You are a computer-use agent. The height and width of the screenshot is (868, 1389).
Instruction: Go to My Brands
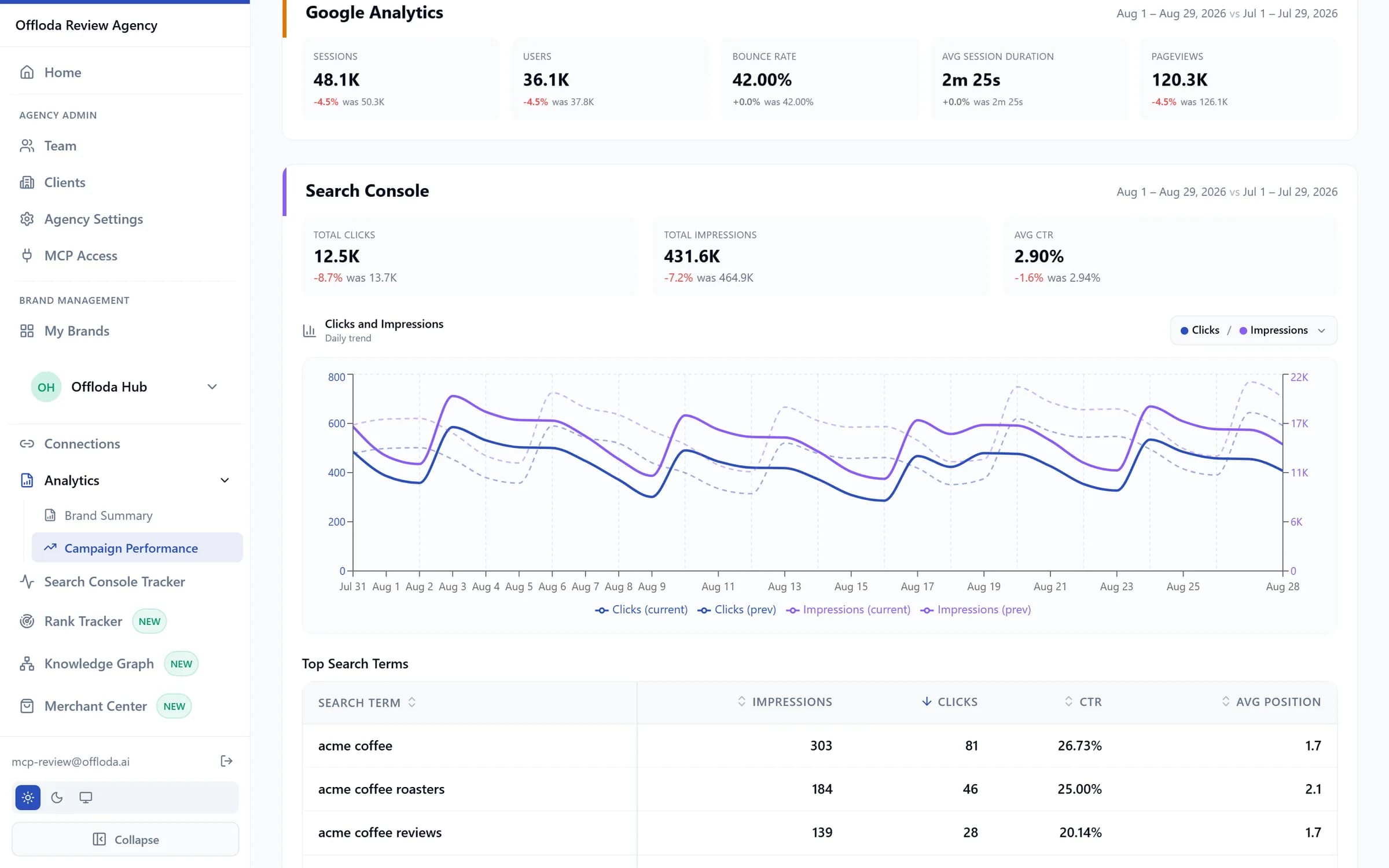coord(76,330)
